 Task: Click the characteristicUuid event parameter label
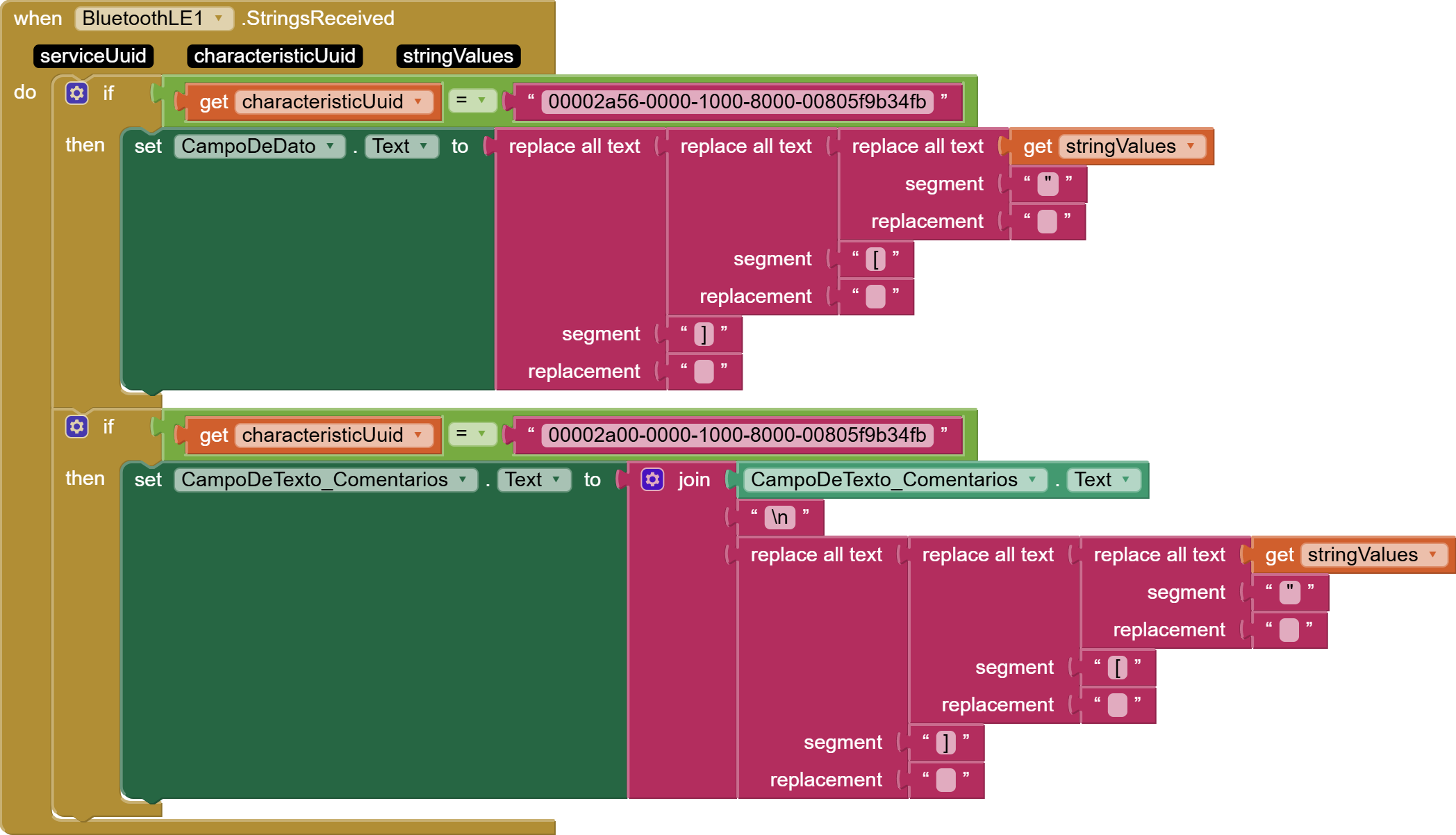coord(274,56)
